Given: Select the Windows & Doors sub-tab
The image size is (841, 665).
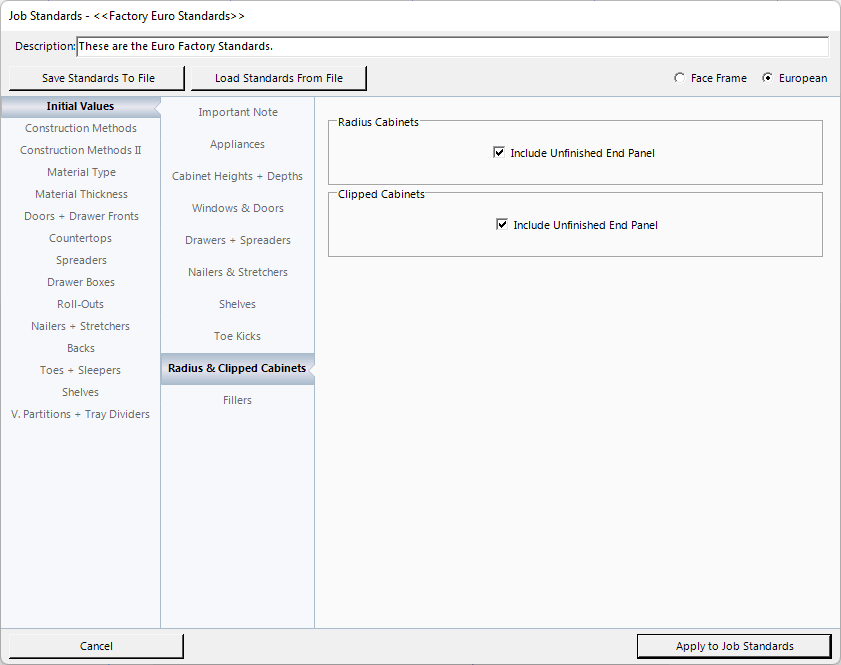Looking at the screenshot, I should (x=238, y=208).
